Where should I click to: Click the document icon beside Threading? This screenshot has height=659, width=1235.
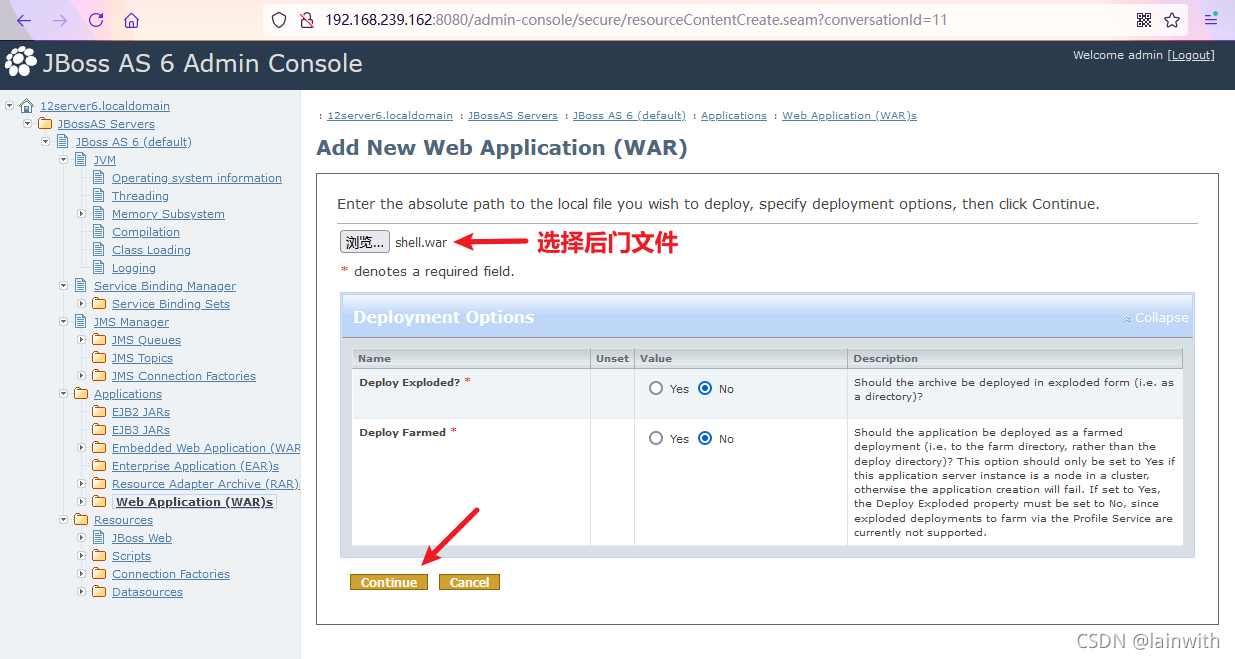[99, 196]
